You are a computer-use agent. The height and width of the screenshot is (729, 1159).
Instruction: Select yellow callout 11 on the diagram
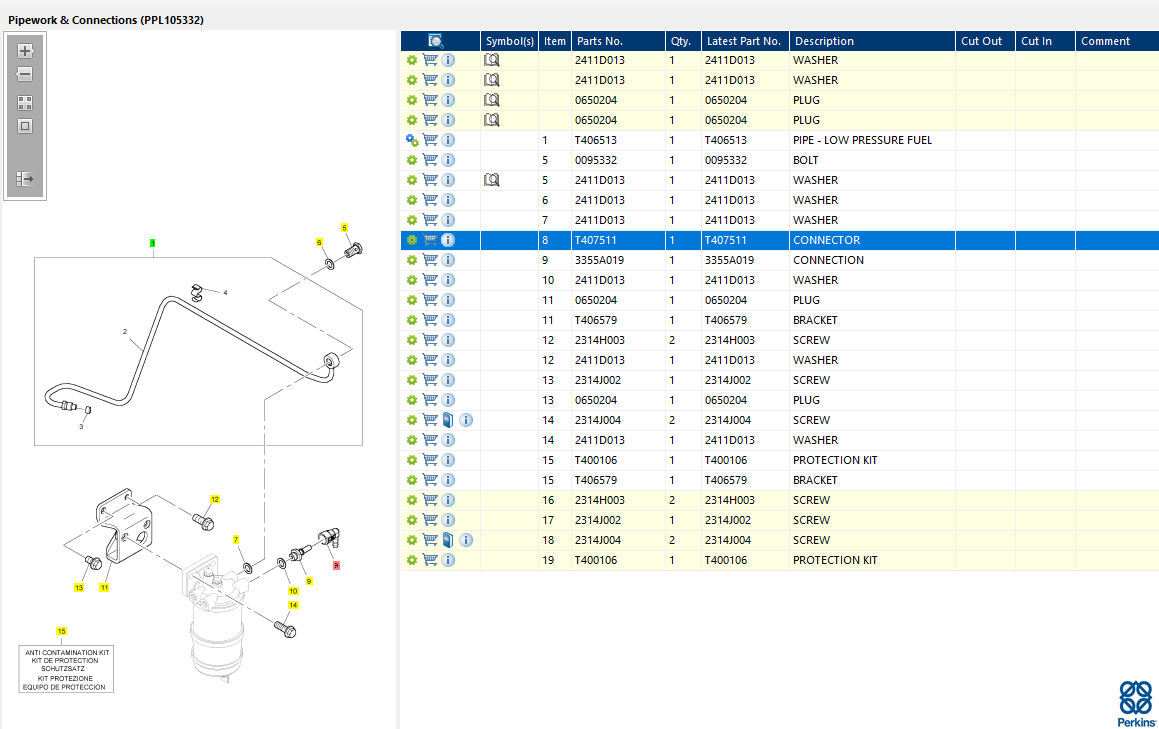[104, 588]
